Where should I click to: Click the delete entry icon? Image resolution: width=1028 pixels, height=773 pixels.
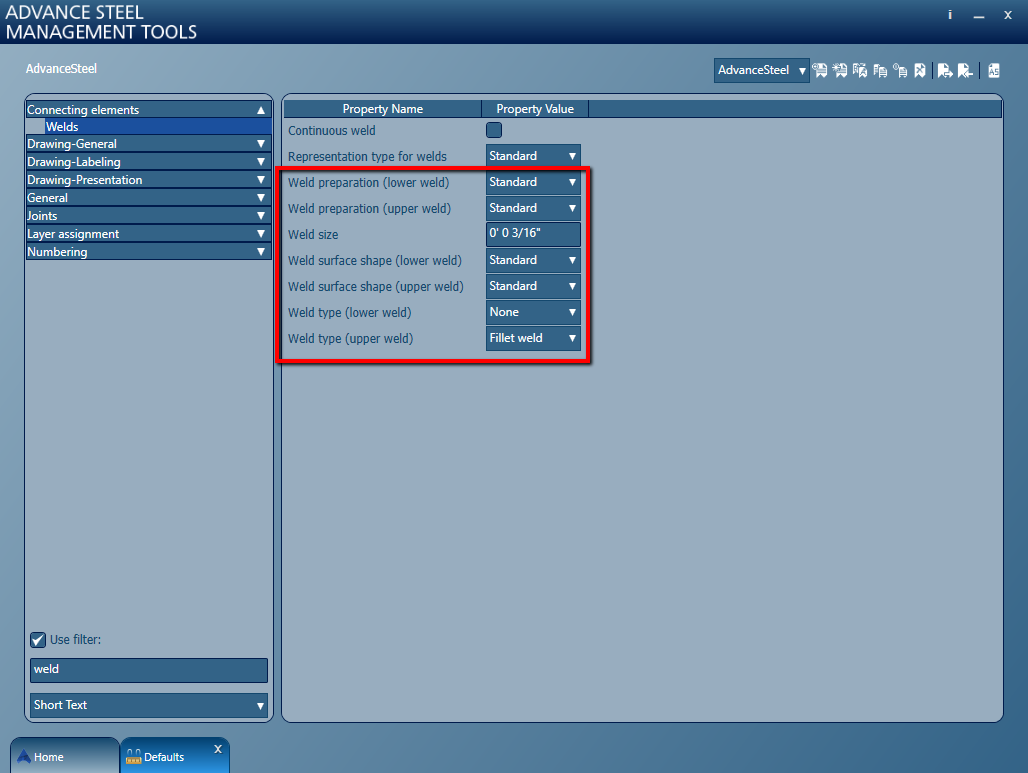point(858,70)
